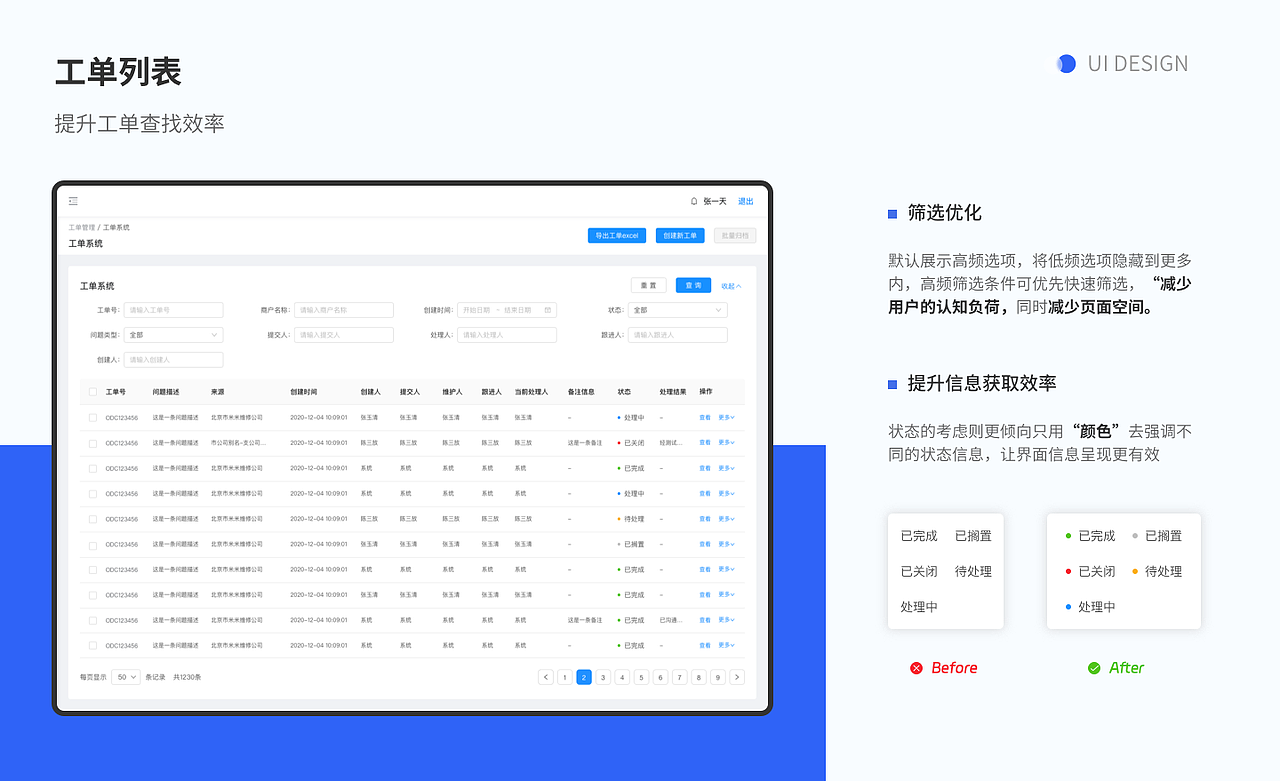Image resolution: width=1280 pixels, height=781 pixels.
Task: Click the next page arrow in pagination
Action: pos(736,677)
